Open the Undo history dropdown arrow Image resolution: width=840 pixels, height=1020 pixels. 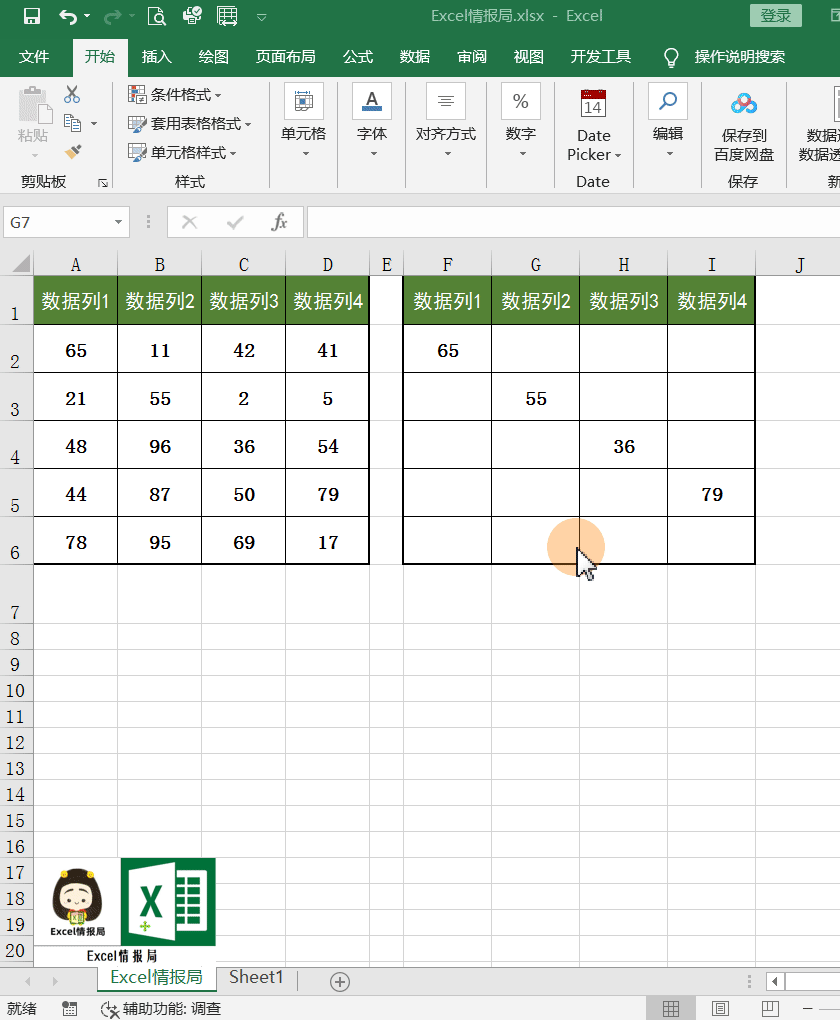(x=87, y=16)
